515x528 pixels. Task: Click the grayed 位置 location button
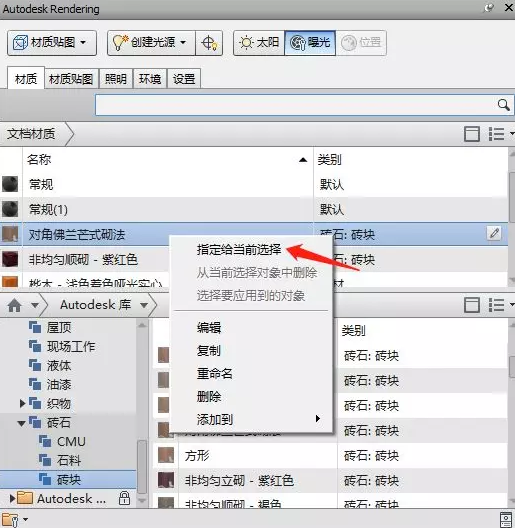click(x=361, y=43)
